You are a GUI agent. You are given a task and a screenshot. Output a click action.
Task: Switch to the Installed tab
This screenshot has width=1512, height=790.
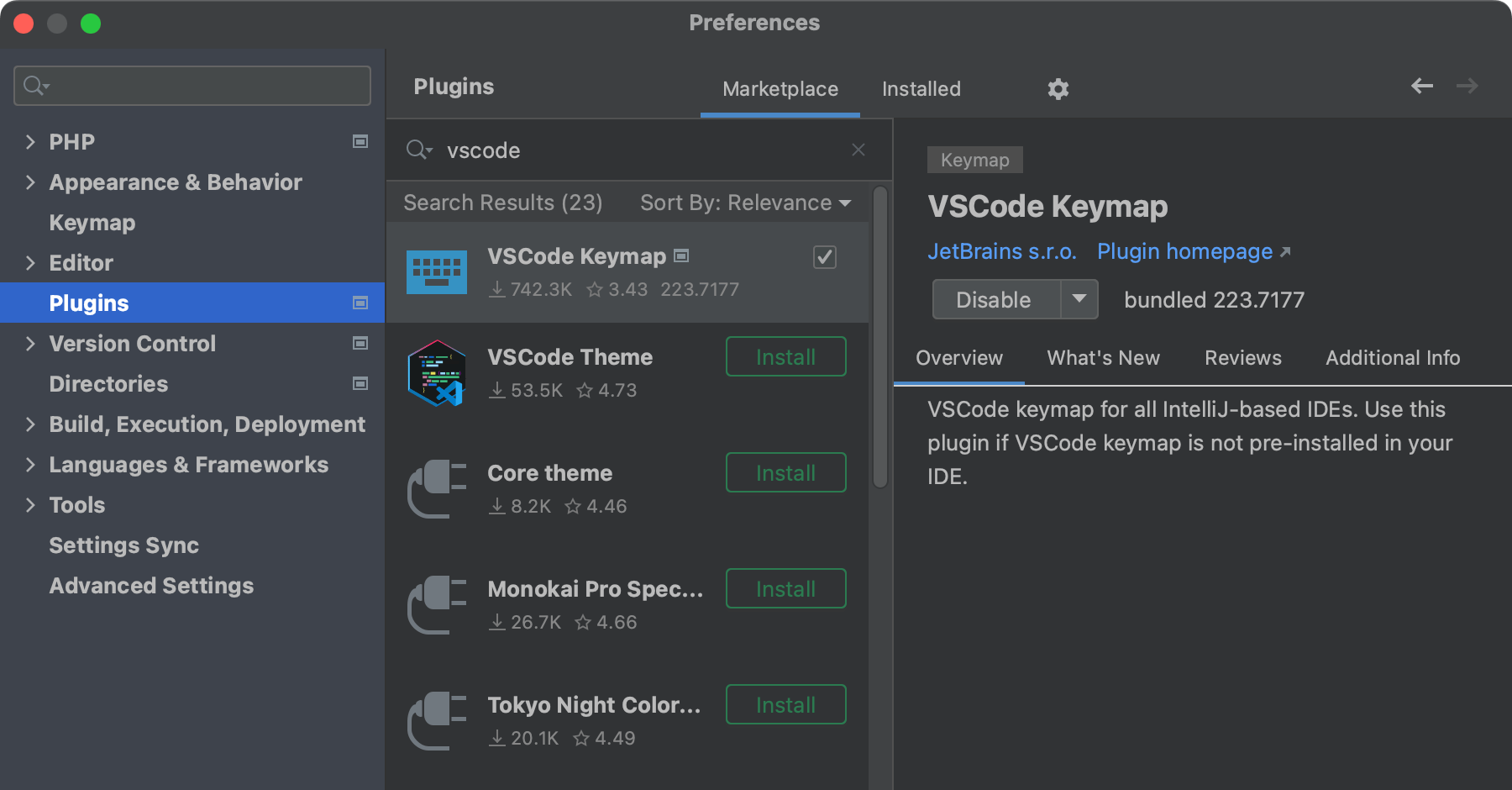(x=920, y=88)
